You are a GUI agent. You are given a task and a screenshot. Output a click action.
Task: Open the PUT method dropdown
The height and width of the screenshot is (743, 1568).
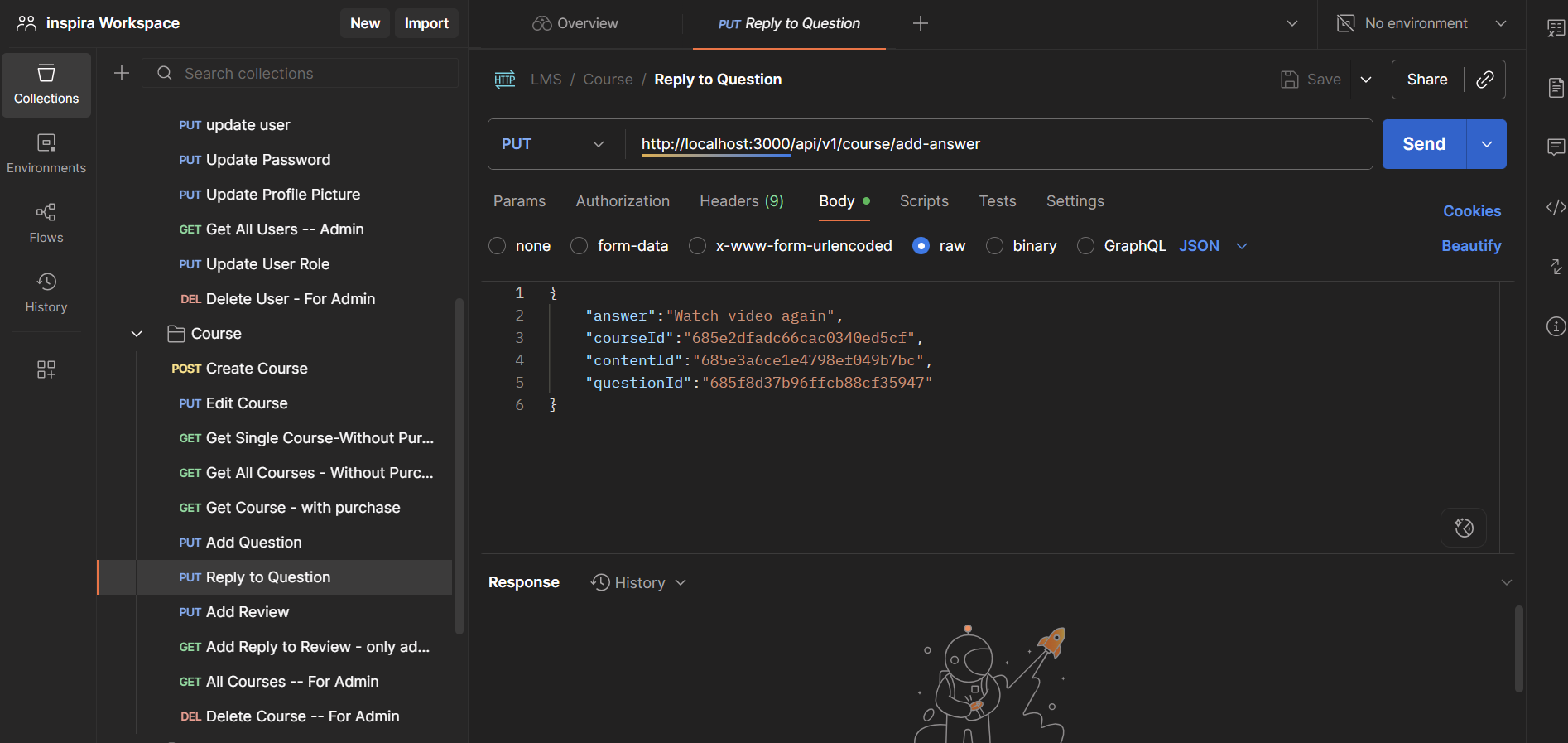[553, 144]
